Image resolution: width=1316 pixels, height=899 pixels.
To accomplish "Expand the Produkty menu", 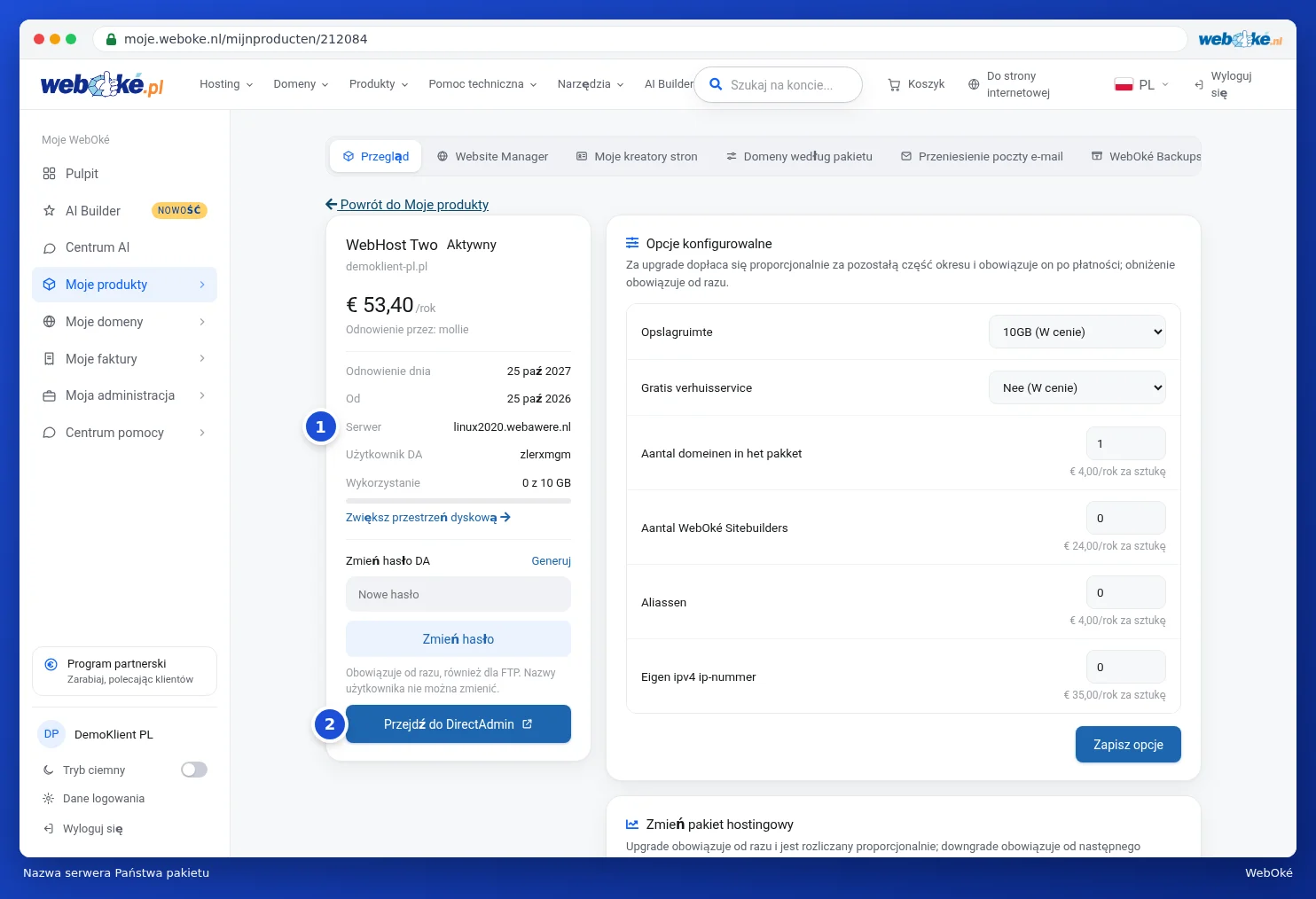I will (x=379, y=84).
